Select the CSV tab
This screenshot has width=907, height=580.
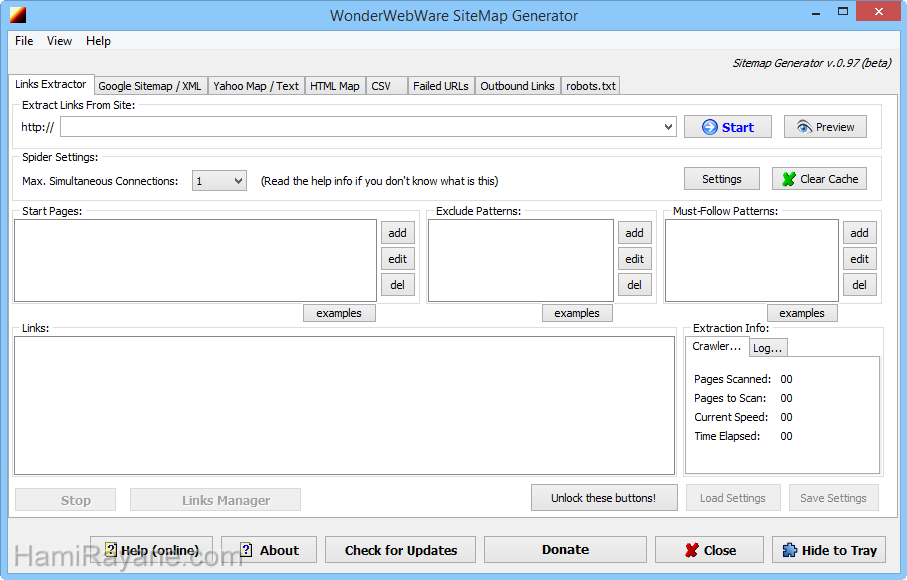tap(386, 86)
